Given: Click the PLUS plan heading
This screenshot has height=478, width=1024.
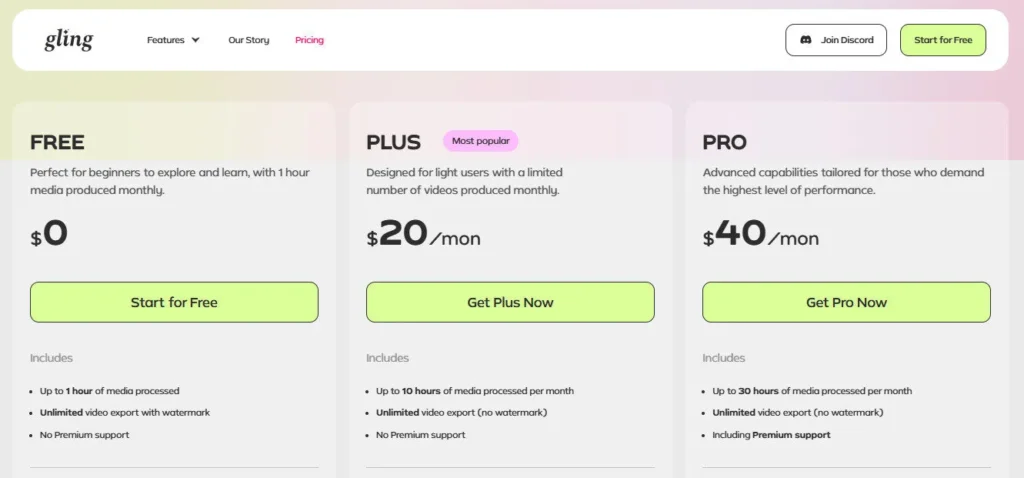Looking at the screenshot, I should coord(393,142).
